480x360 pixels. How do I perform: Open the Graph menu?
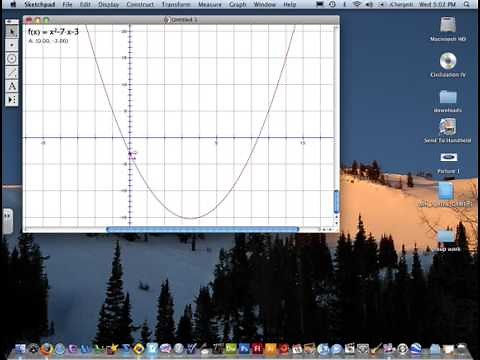pos(238,4)
